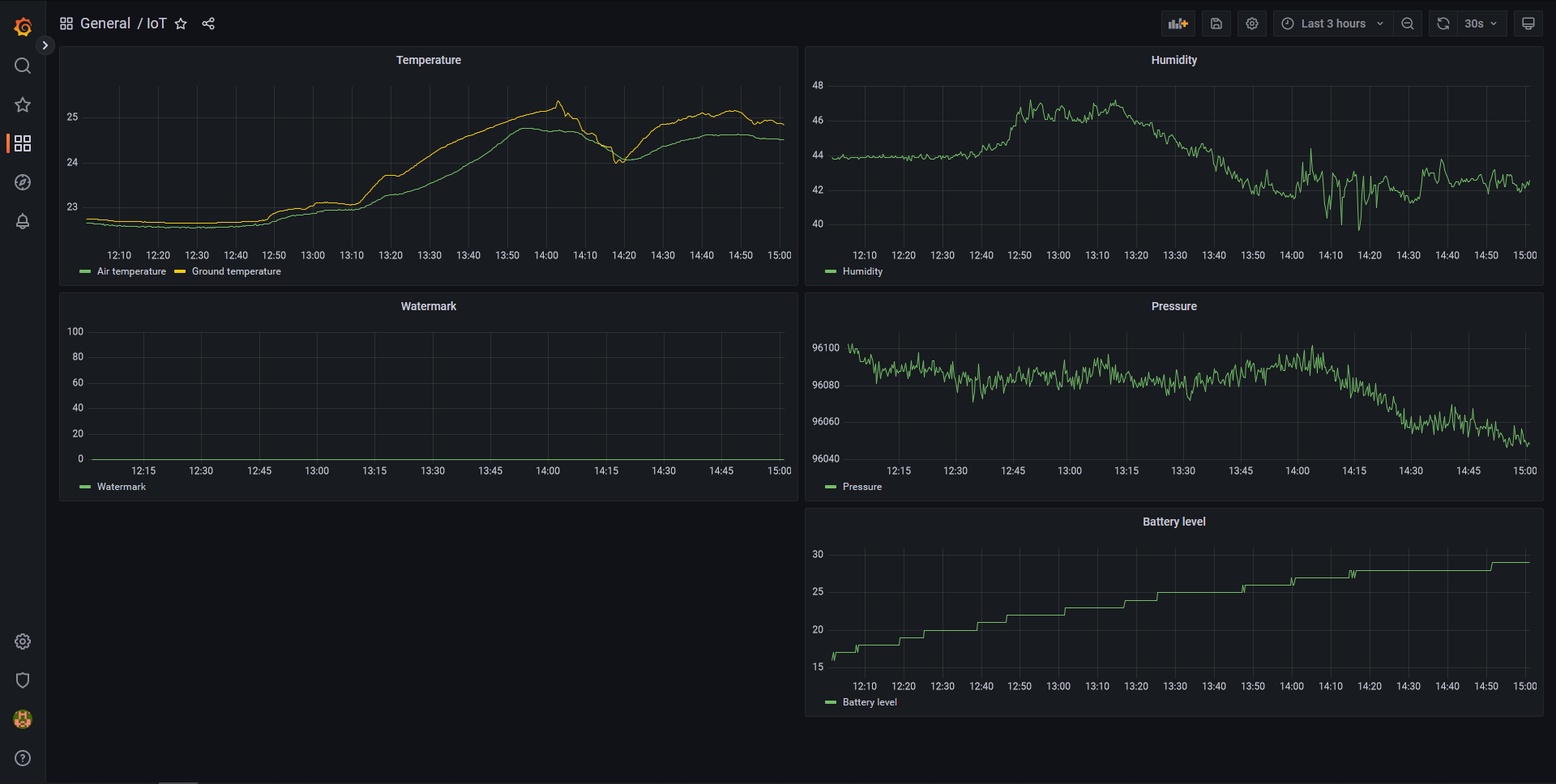Refresh the dashboard now
Viewport: 1556px width, 784px height.
coord(1443,23)
